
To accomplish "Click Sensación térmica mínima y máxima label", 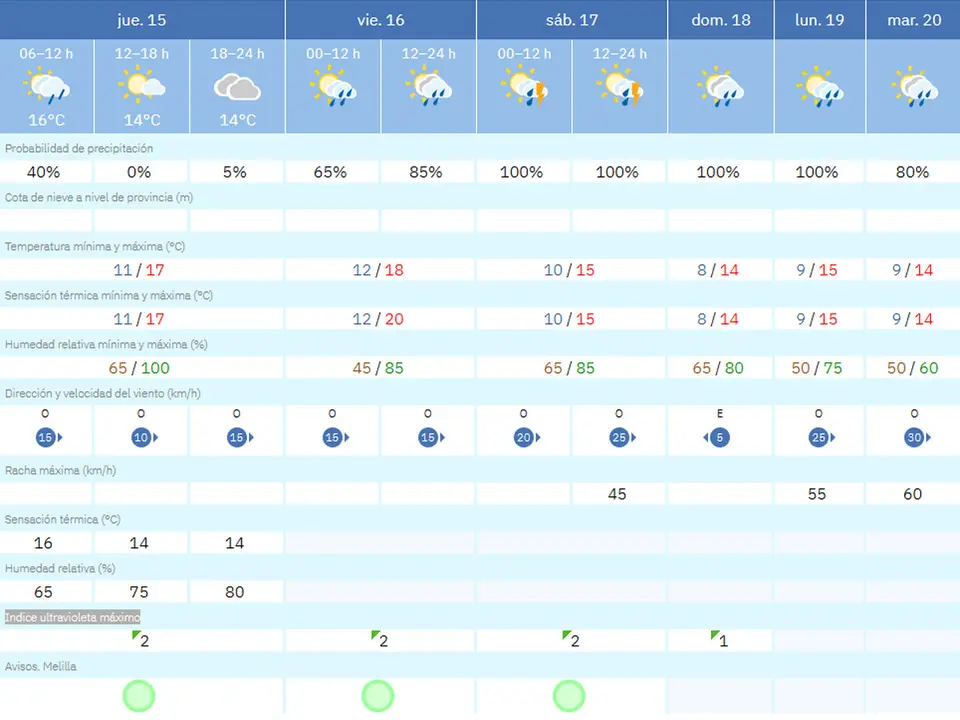I will point(109,295).
